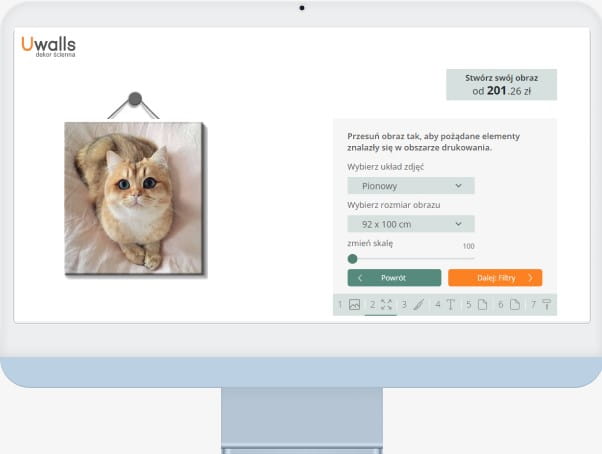This screenshot has width=602, height=454.
Task: Click the Uwalls logo
Action: (x=48, y=45)
